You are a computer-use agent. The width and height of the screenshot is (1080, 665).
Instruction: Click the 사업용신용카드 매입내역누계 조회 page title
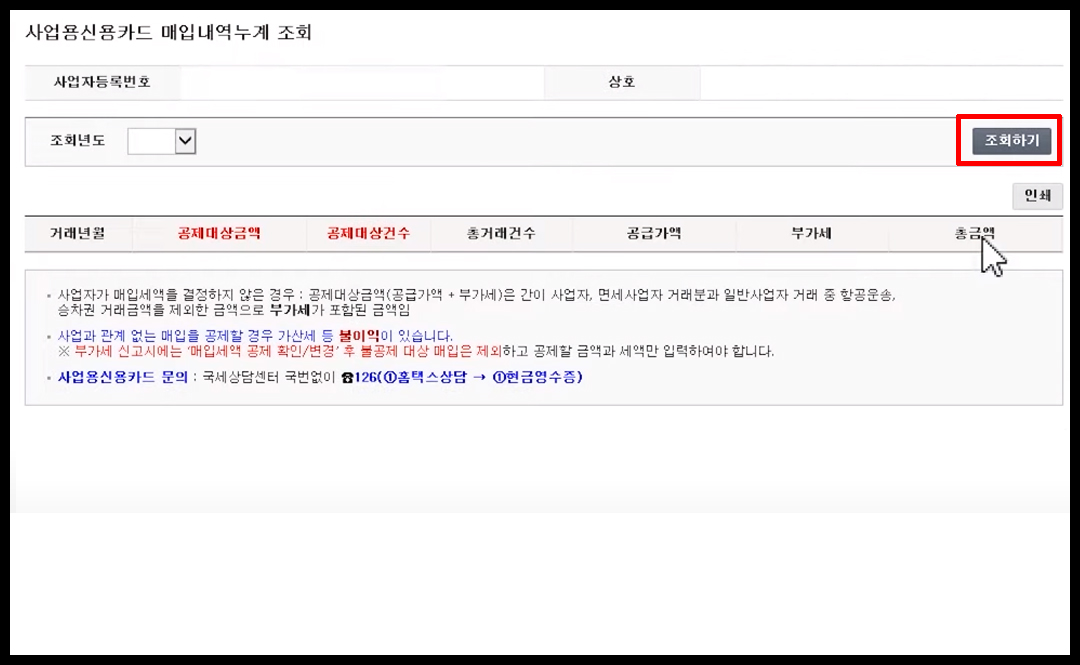[x=168, y=33]
